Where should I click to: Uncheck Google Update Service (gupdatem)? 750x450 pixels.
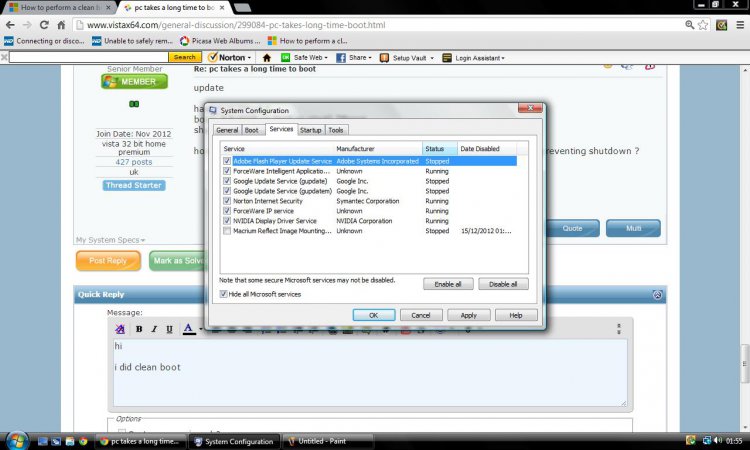(x=227, y=191)
